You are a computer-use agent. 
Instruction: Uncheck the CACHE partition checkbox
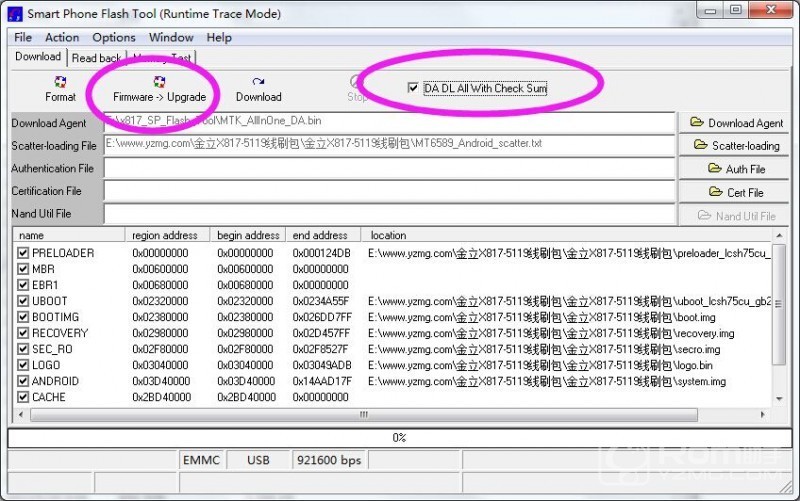pyautogui.click(x=23, y=397)
